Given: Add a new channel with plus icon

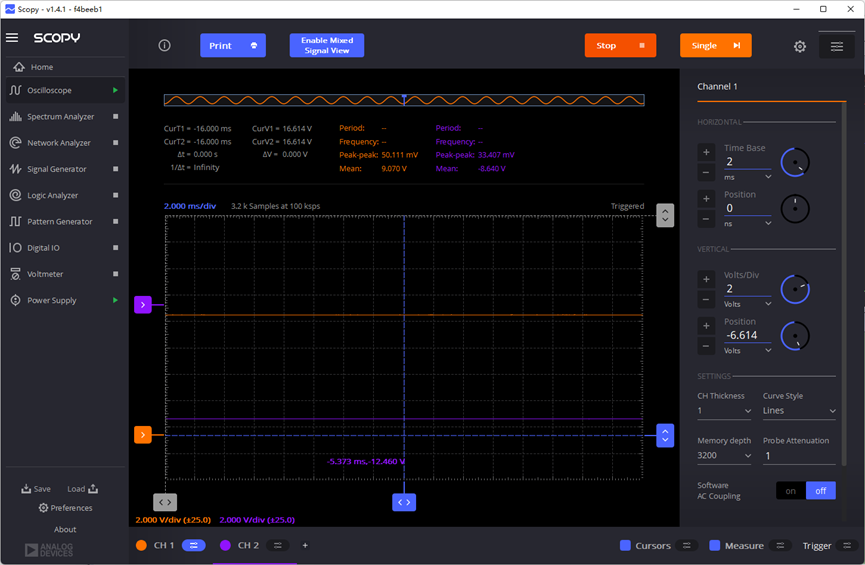Looking at the screenshot, I should tap(305, 545).
